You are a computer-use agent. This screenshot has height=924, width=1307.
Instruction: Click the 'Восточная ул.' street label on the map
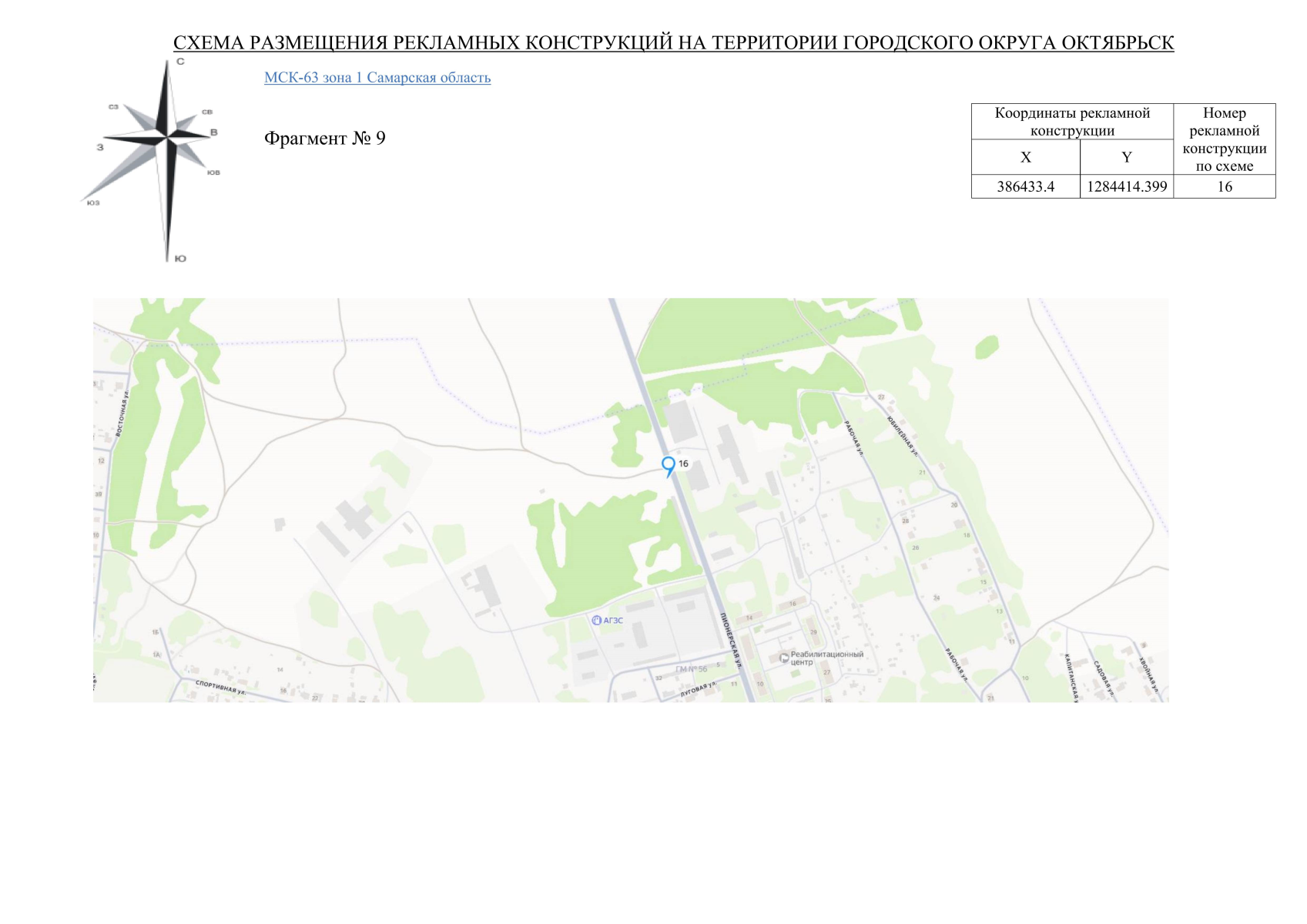pos(122,413)
